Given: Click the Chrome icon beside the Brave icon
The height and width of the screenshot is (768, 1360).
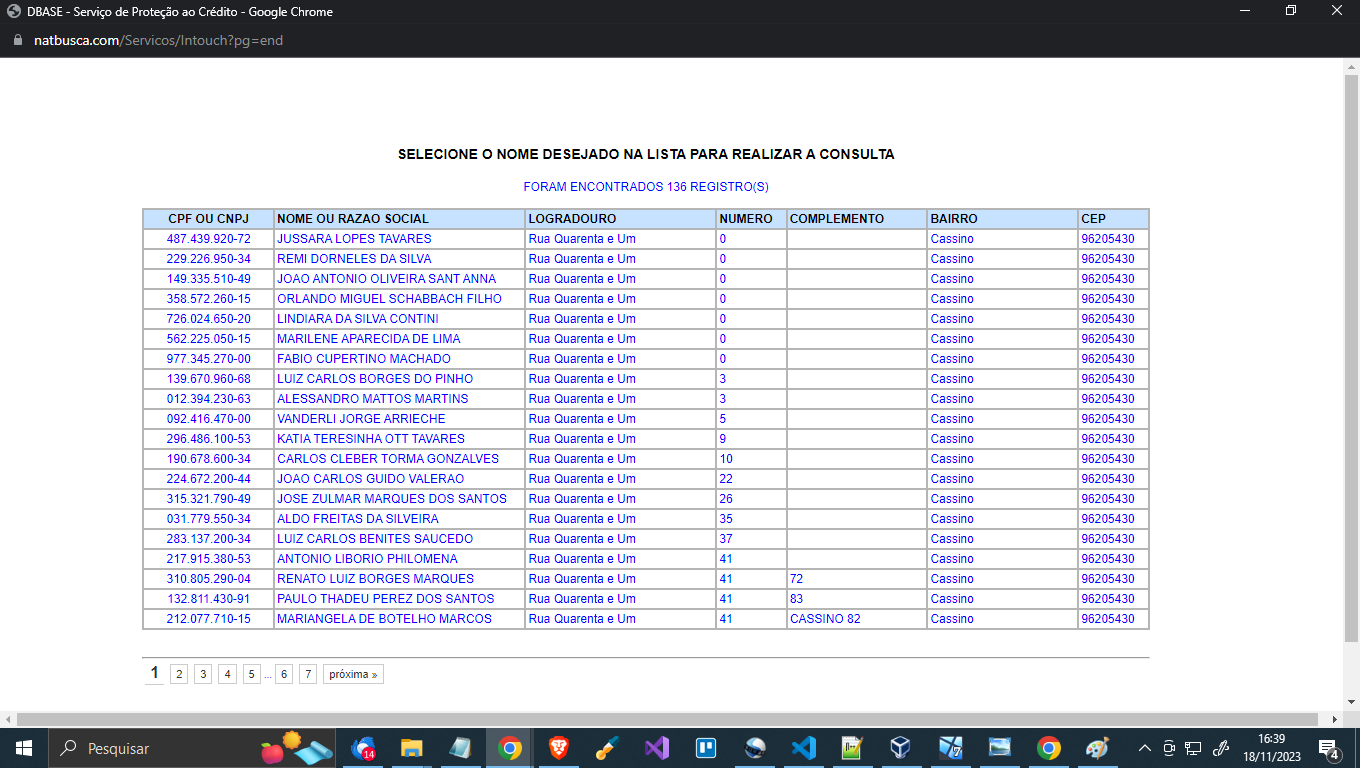Looking at the screenshot, I should [510, 748].
